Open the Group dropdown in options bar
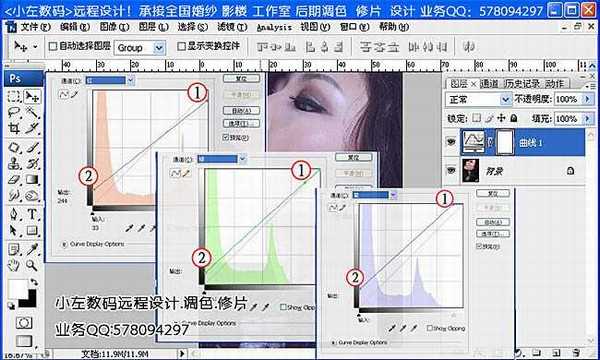Image resolution: width=600 pixels, height=360 pixels. click(158, 48)
